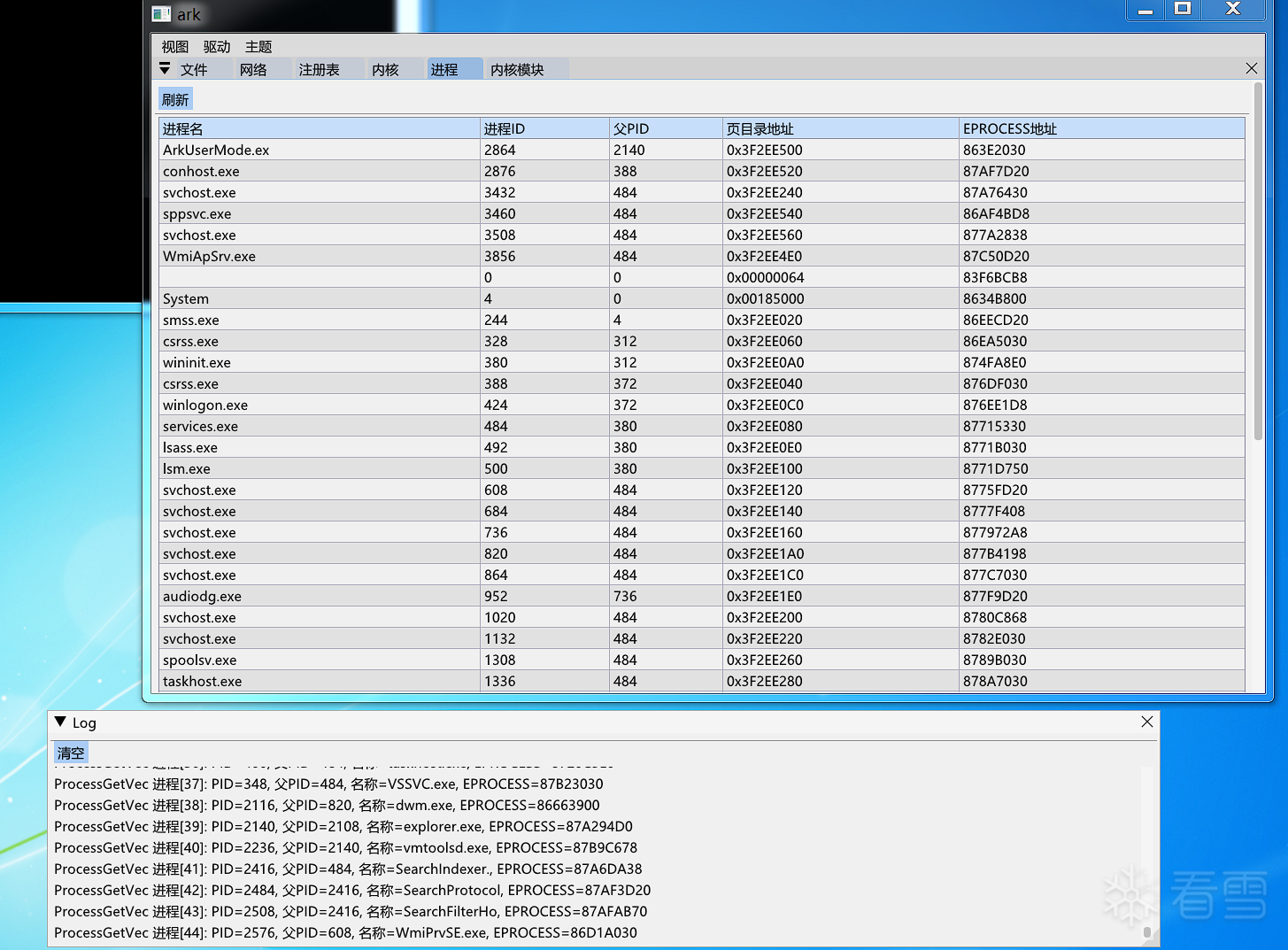Click the log line for SearchFilterHo

(351, 911)
